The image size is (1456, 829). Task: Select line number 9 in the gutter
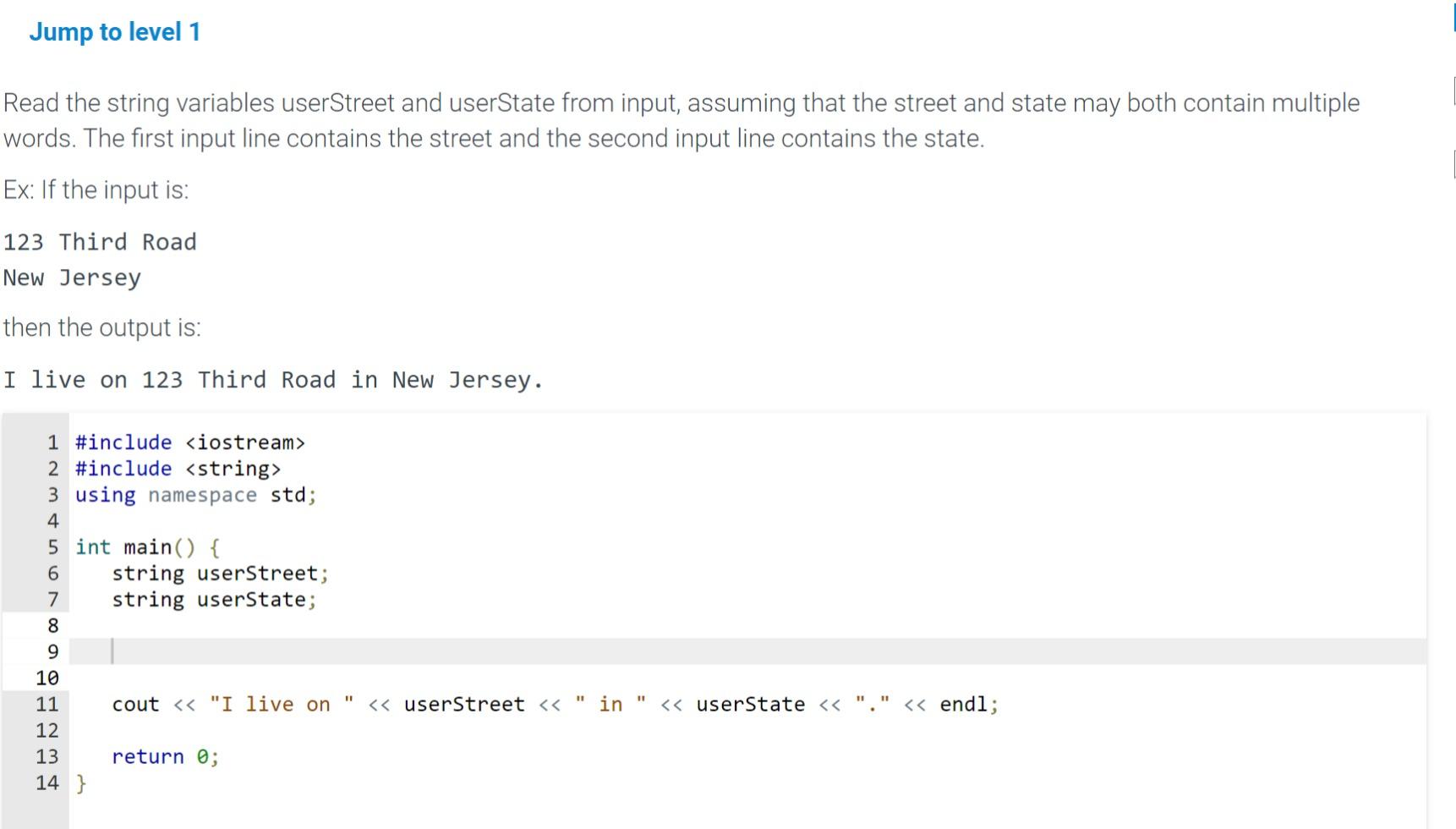point(52,651)
